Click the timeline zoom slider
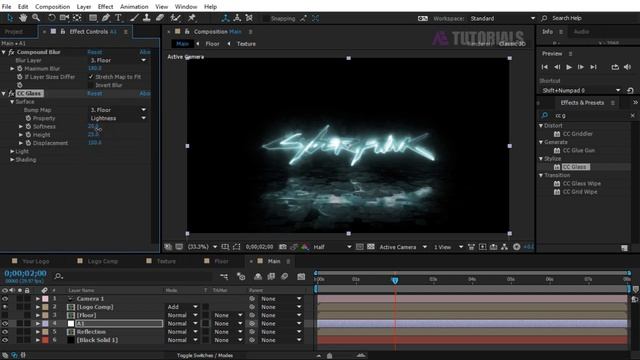The height and width of the screenshot is (360, 640). click(329, 356)
